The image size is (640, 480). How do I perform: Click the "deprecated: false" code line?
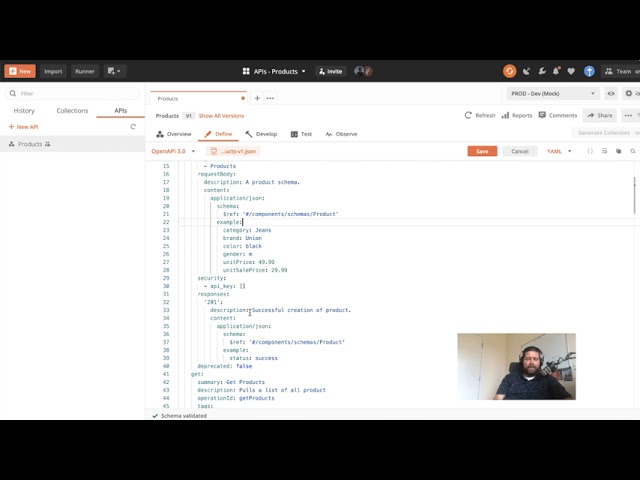(x=224, y=366)
